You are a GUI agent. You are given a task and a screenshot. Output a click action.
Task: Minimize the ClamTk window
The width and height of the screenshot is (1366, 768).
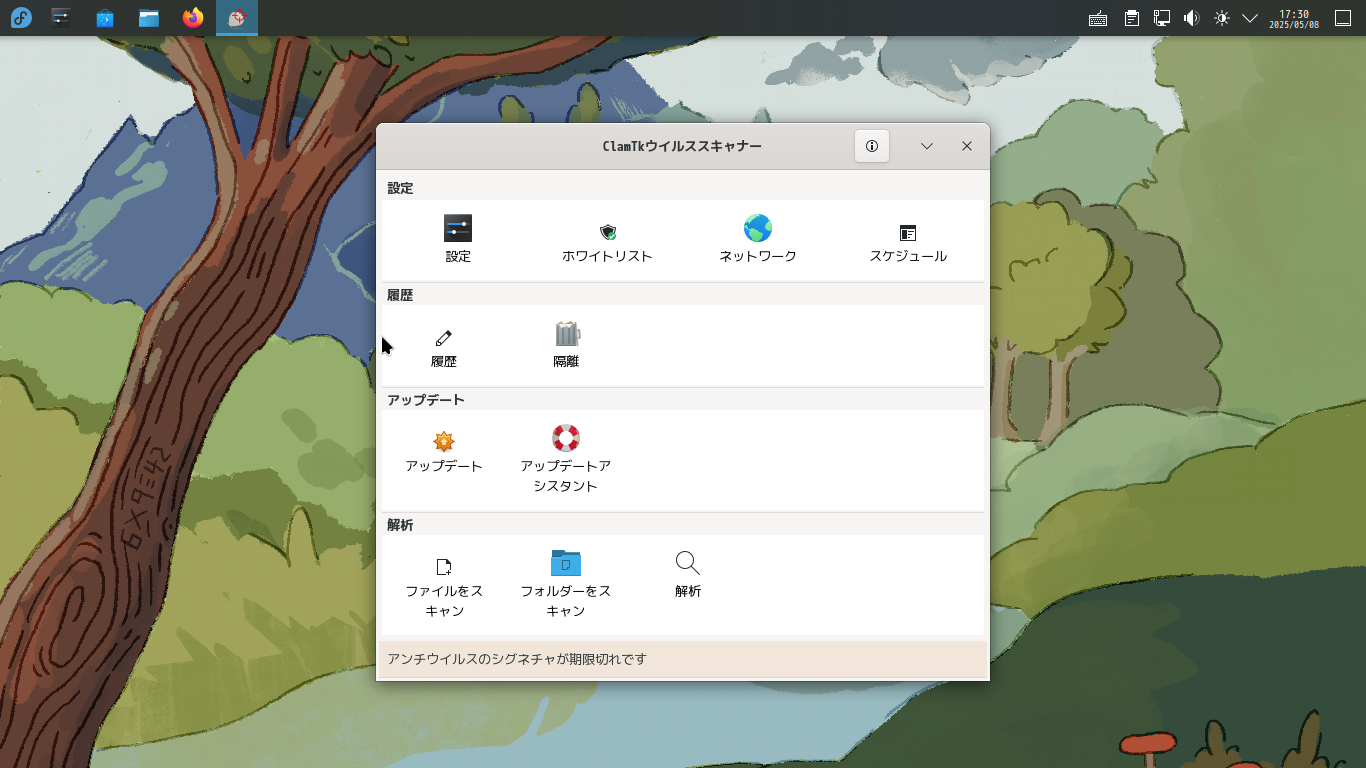[x=927, y=146]
